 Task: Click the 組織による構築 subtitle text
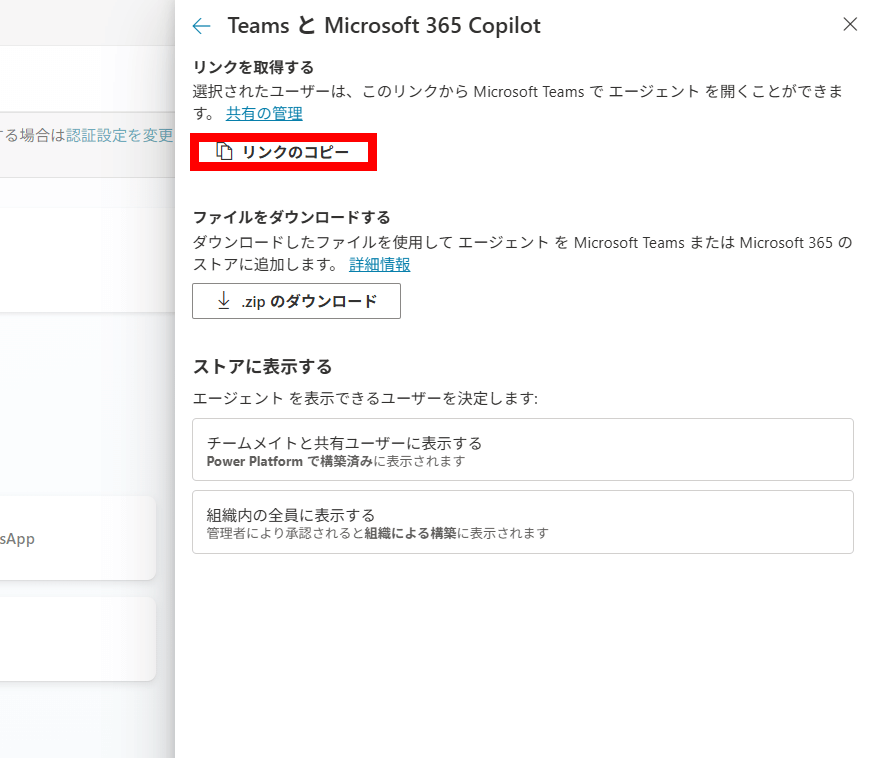(410, 534)
